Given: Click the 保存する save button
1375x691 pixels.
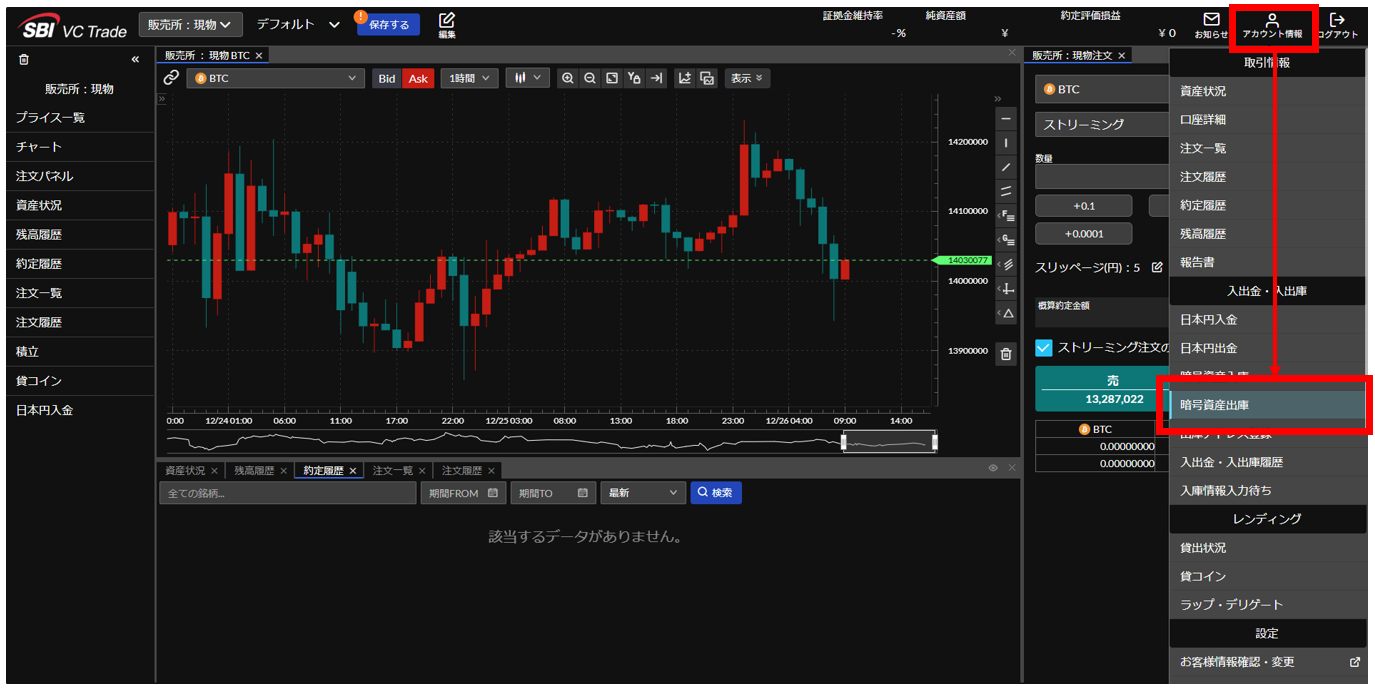Looking at the screenshot, I should 389,25.
